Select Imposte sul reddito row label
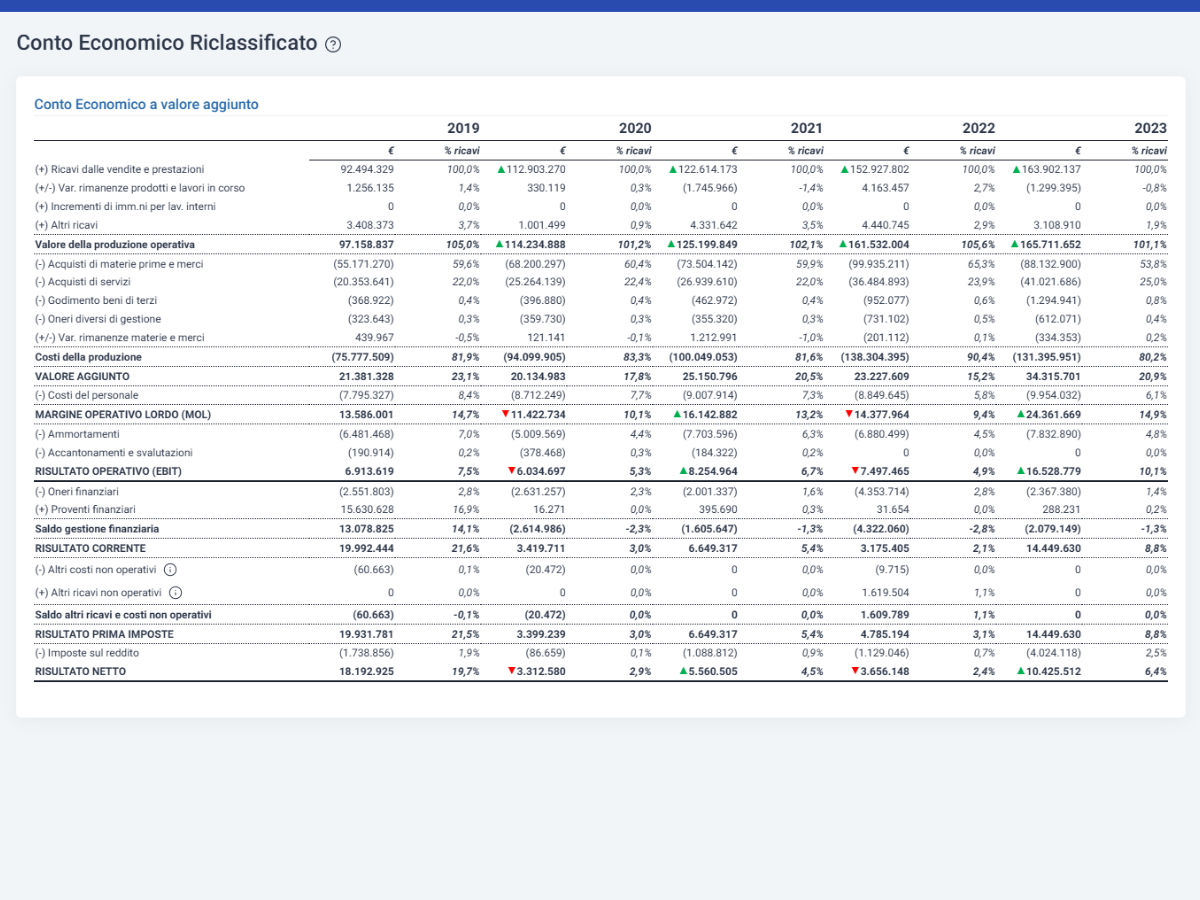The height and width of the screenshot is (900, 1200). point(87,652)
